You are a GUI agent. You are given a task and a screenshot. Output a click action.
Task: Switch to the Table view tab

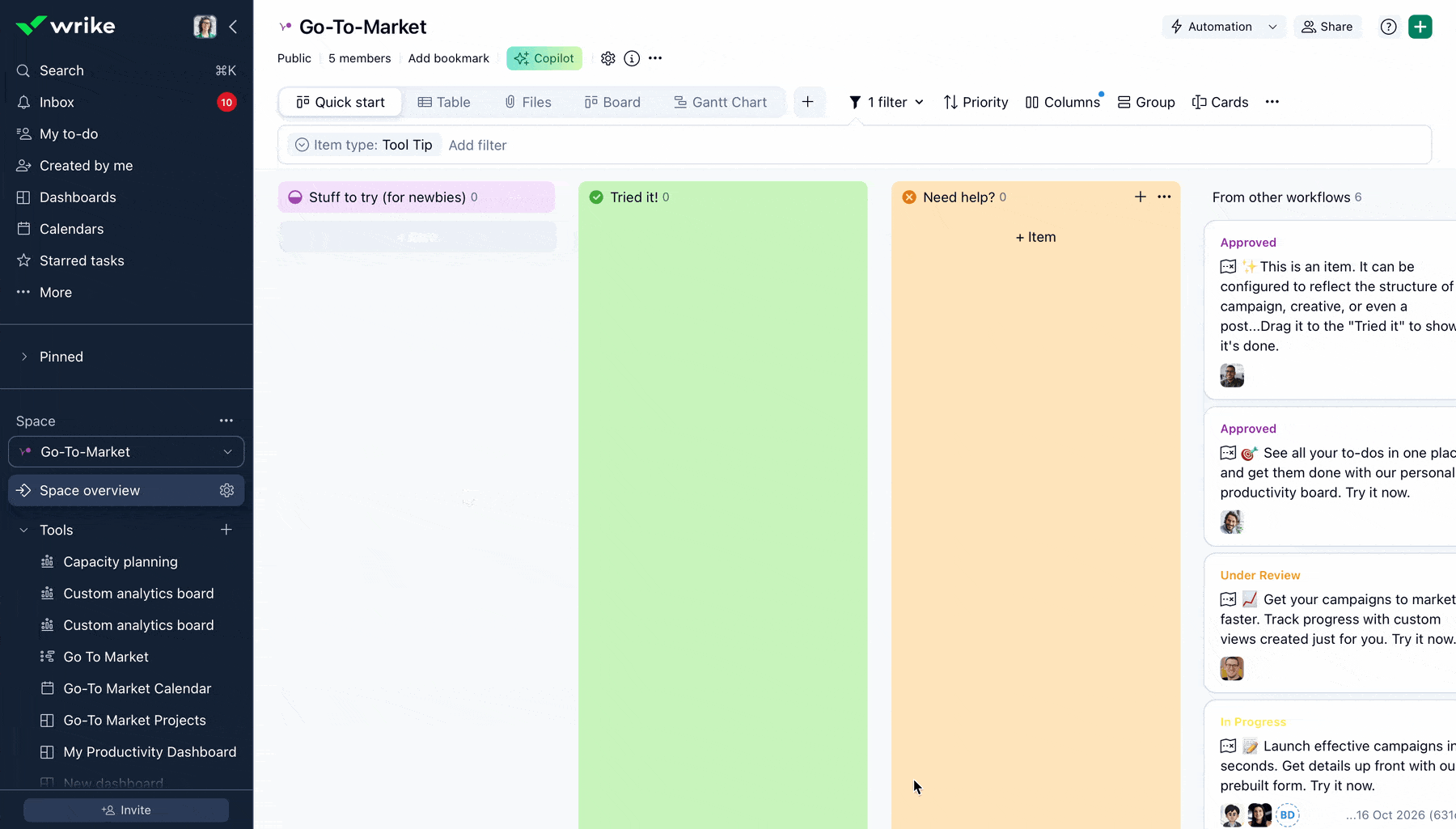coord(444,102)
